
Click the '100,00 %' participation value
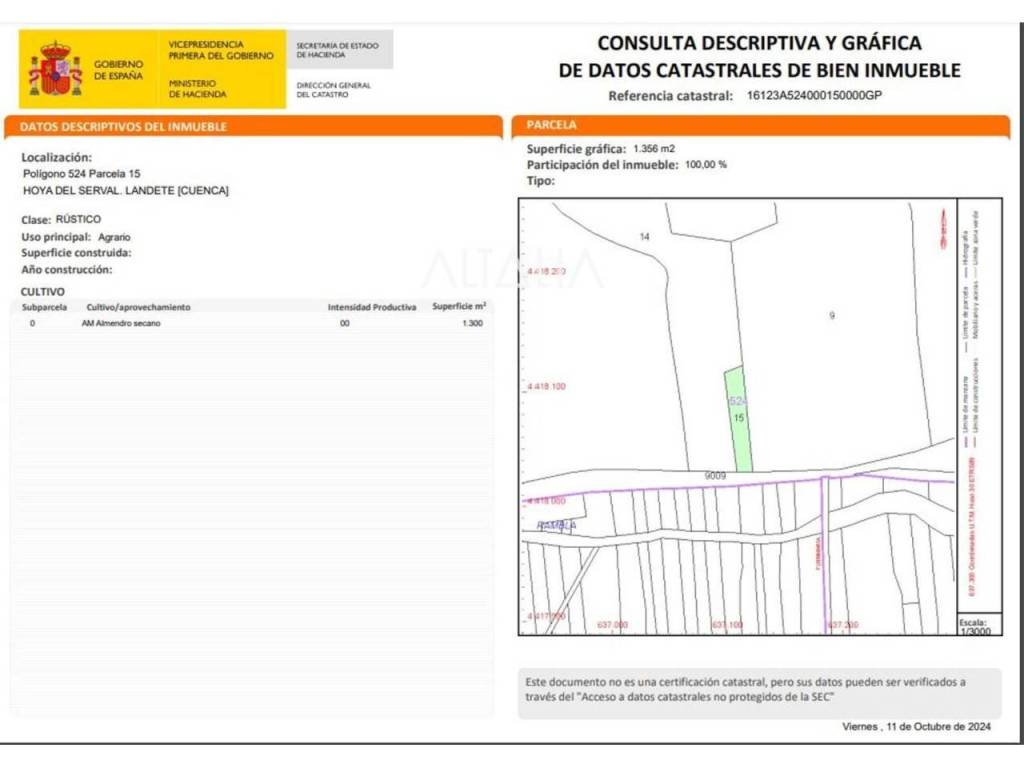tap(706, 165)
